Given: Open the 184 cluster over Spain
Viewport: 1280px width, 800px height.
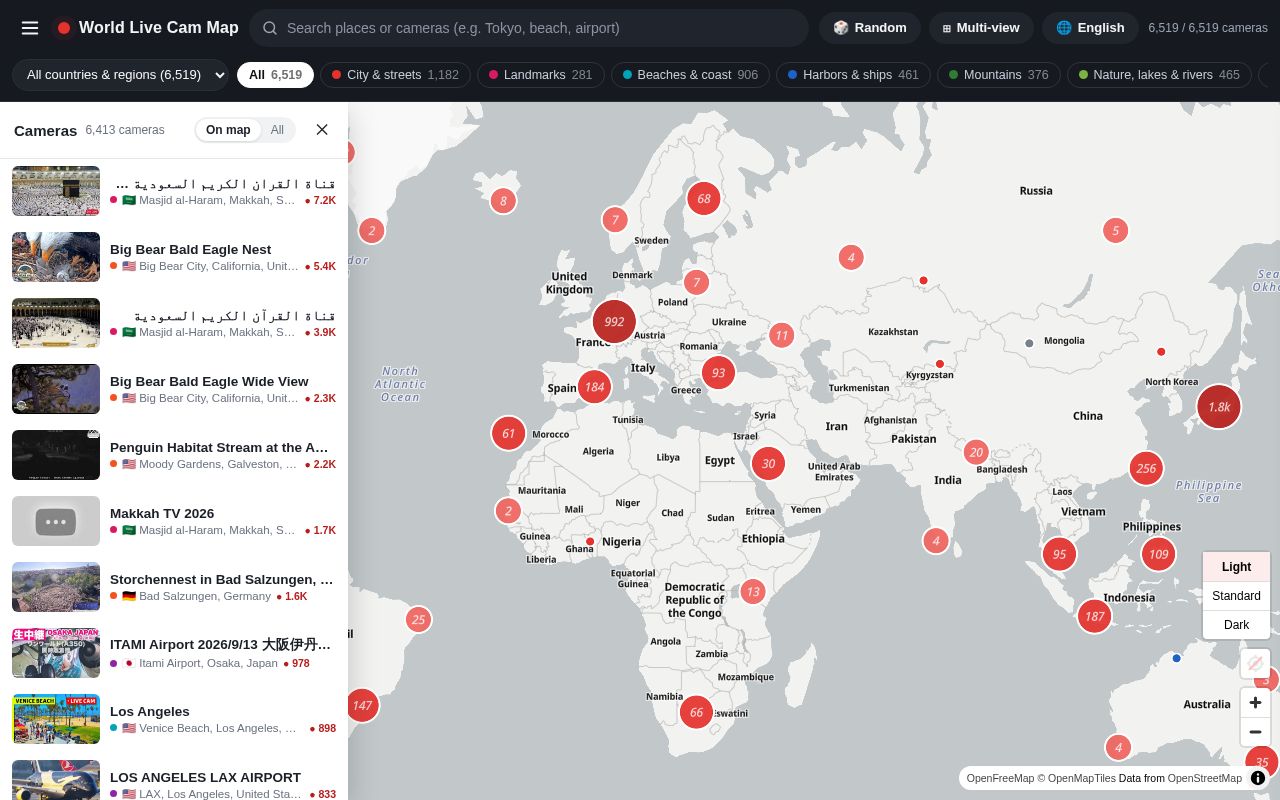Looking at the screenshot, I should pyautogui.click(x=594, y=387).
